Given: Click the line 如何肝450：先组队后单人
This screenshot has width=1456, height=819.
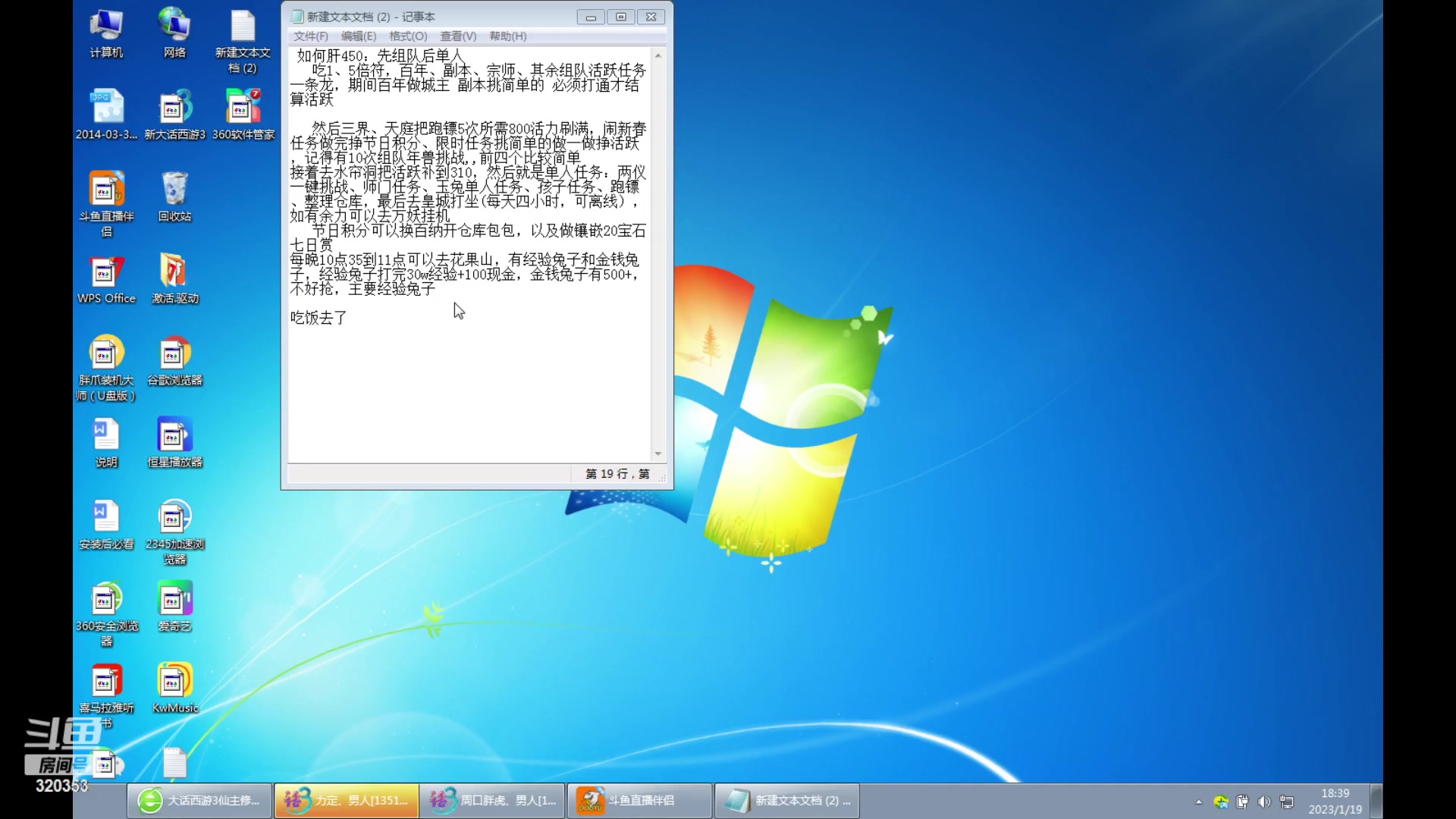Looking at the screenshot, I should pos(380,55).
